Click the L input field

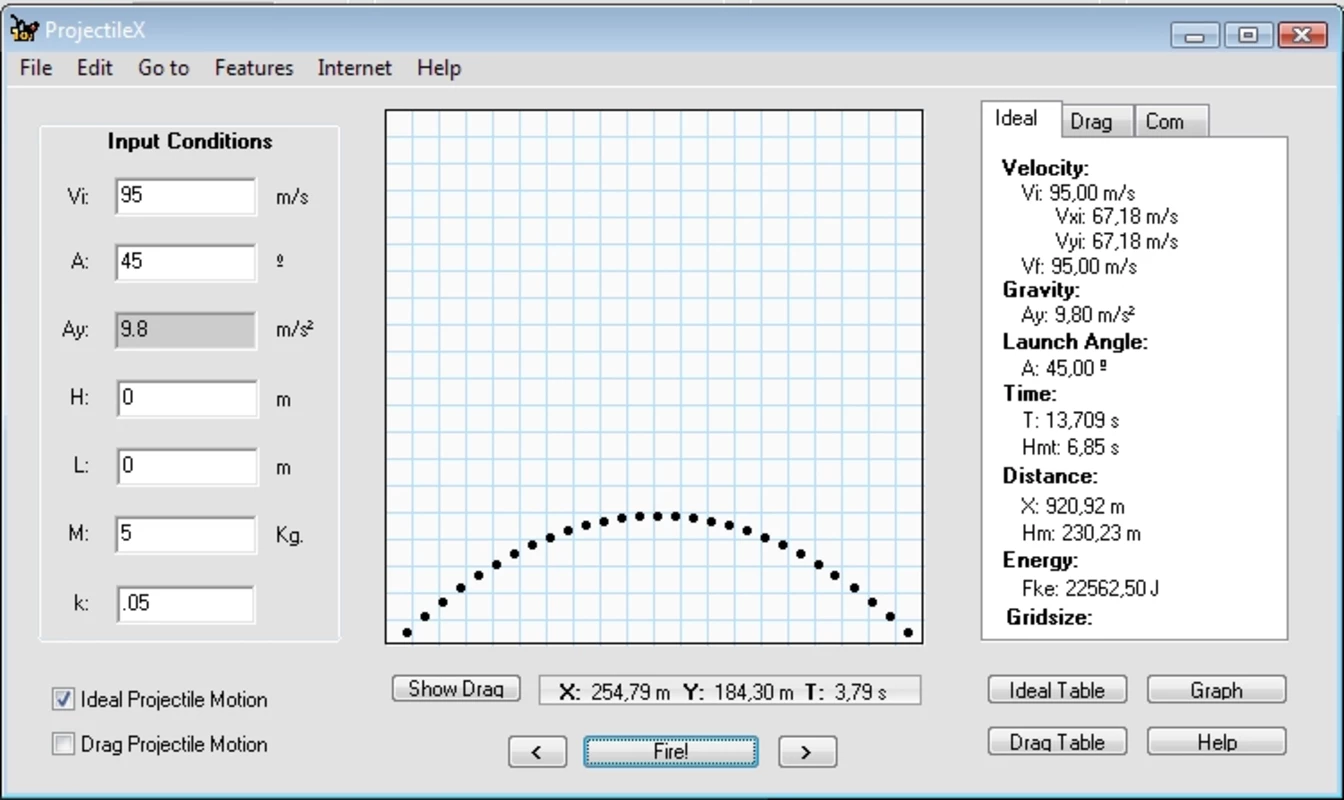click(186, 466)
